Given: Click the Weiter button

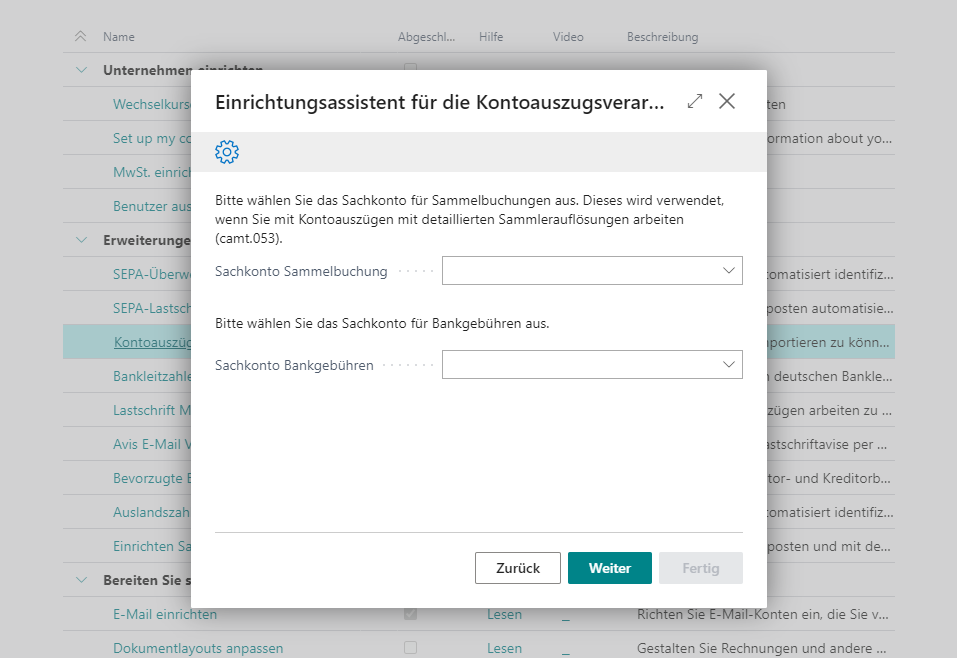Looking at the screenshot, I should pyautogui.click(x=608, y=567).
